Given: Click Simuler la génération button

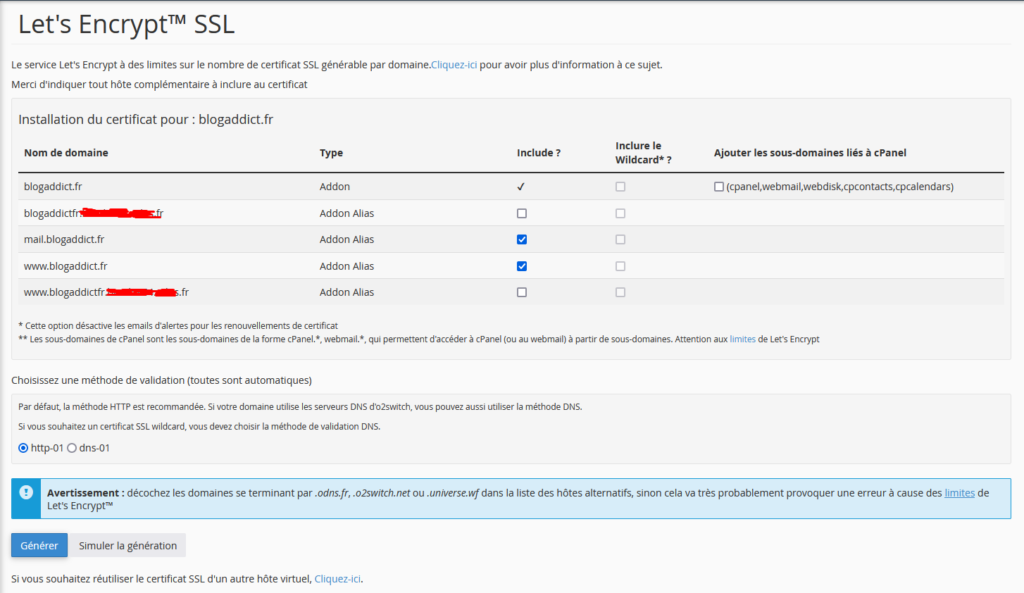Looking at the screenshot, I should (x=128, y=545).
